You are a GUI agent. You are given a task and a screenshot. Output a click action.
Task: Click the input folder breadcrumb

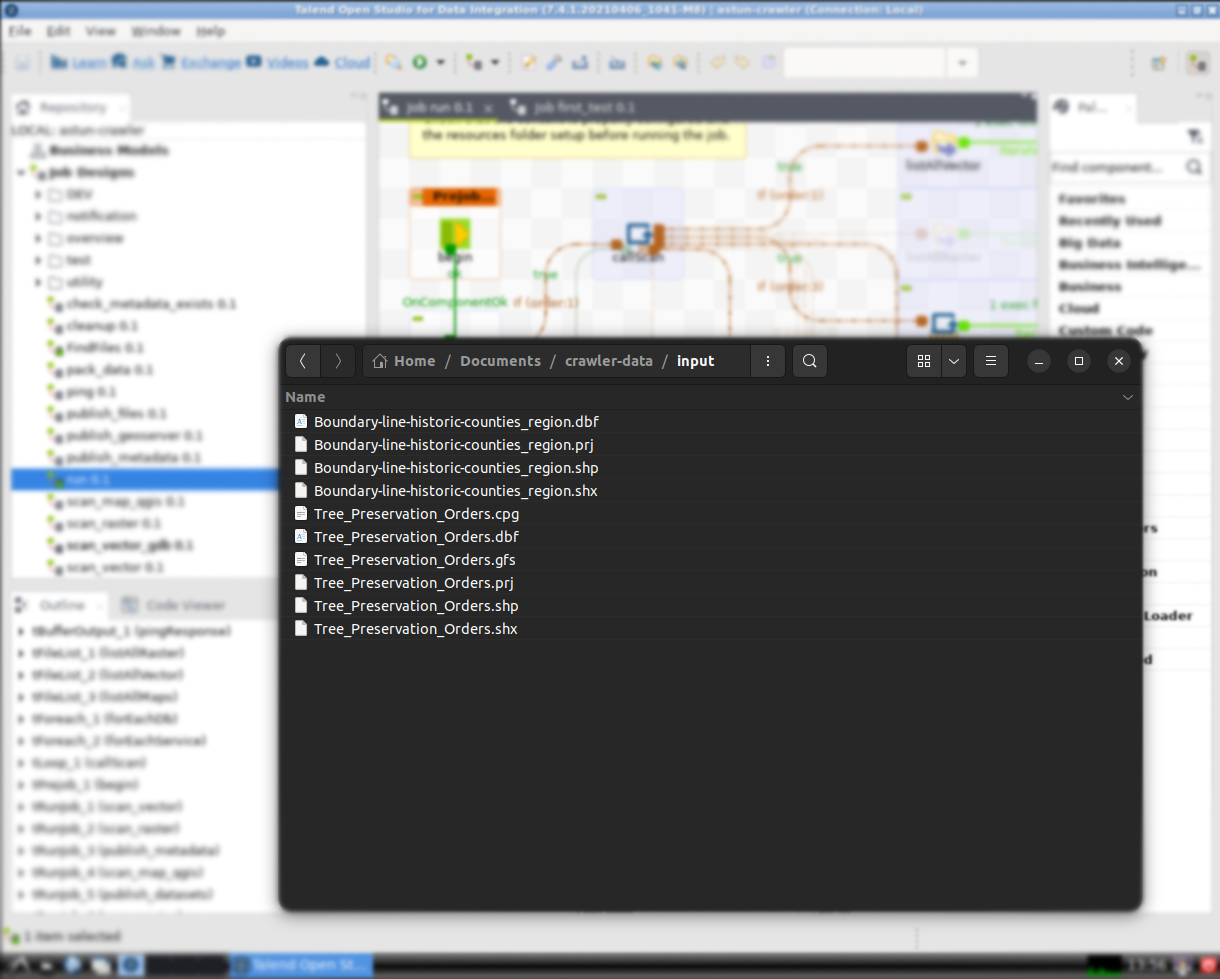[695, 361]
